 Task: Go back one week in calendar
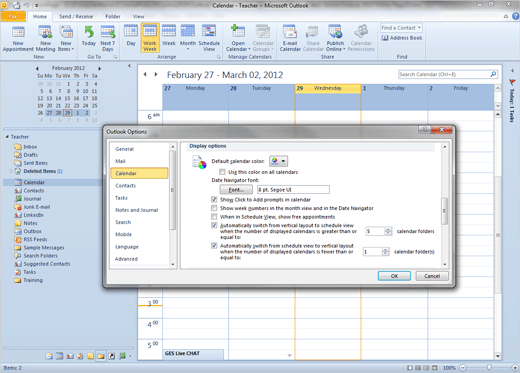click(x=145, y=74)
